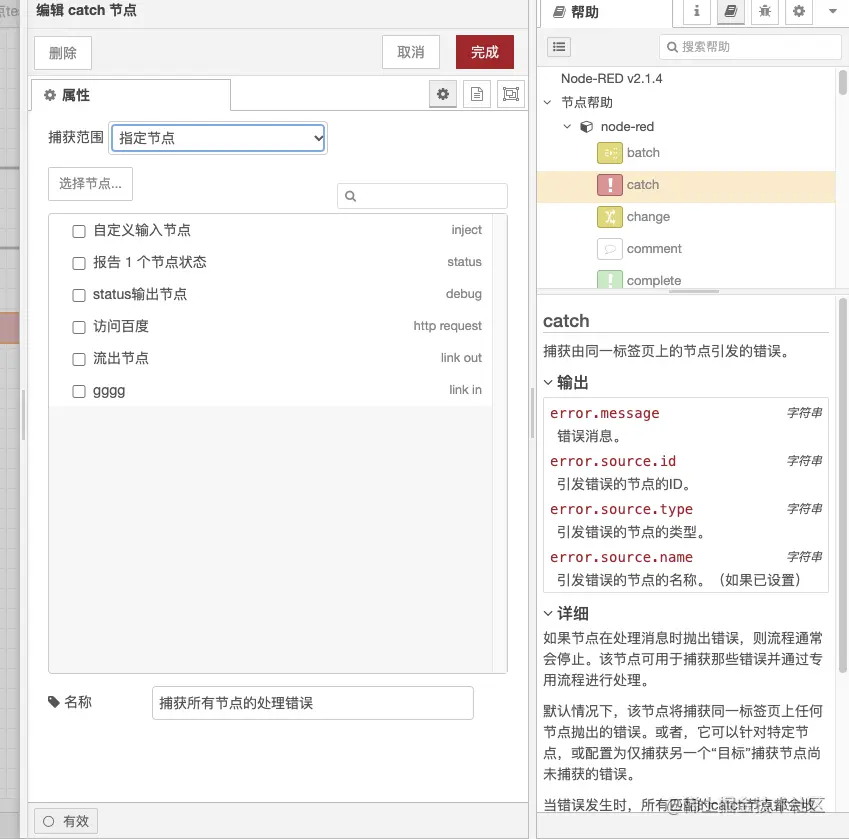Select the comment help entry
Image resolution: width=849 pixels, height=839 pixels.
point(686,248)
